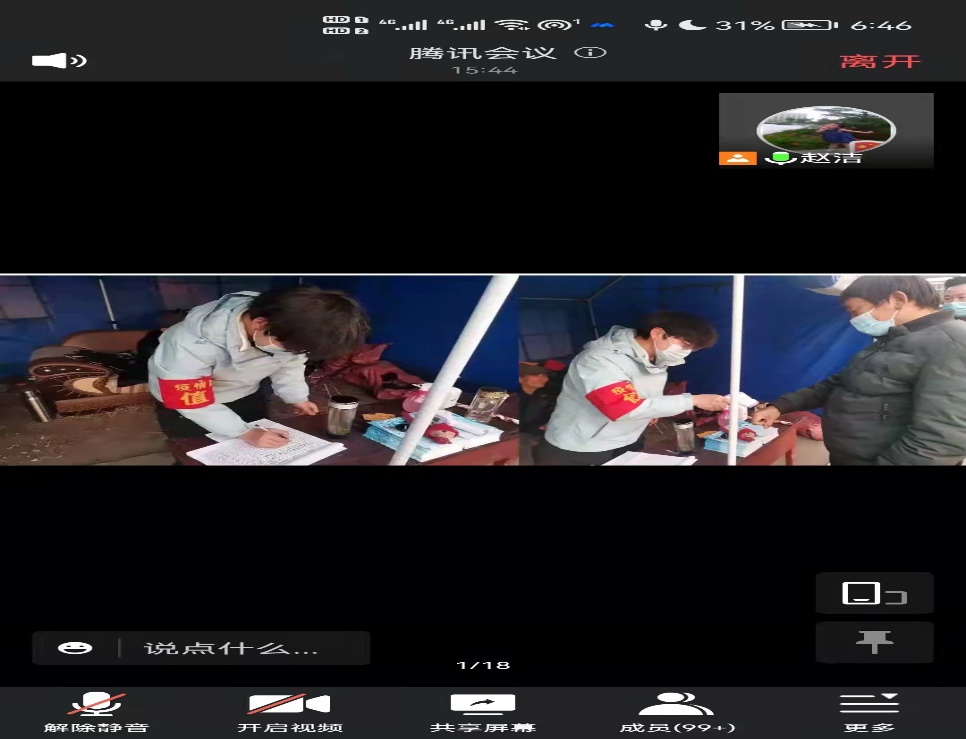Toggle the pin view button
The height and width of the screenshot is (739, 966).
pos(874,642)
